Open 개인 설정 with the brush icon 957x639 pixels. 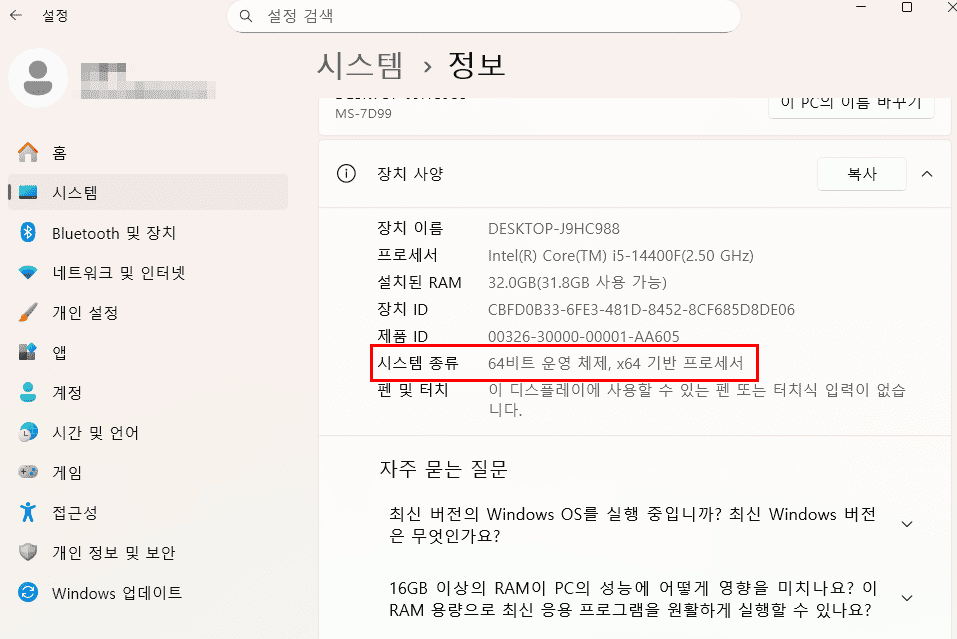coord(25,312)
